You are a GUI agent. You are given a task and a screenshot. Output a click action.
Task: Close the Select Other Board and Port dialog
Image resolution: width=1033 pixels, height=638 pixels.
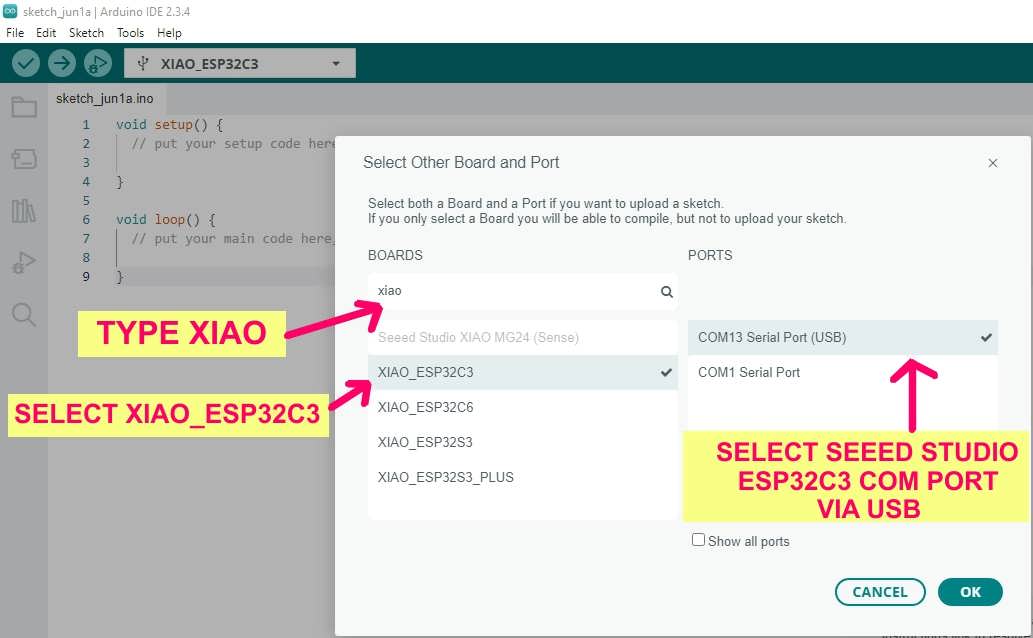pyautogui.click(x=993, y=163)
